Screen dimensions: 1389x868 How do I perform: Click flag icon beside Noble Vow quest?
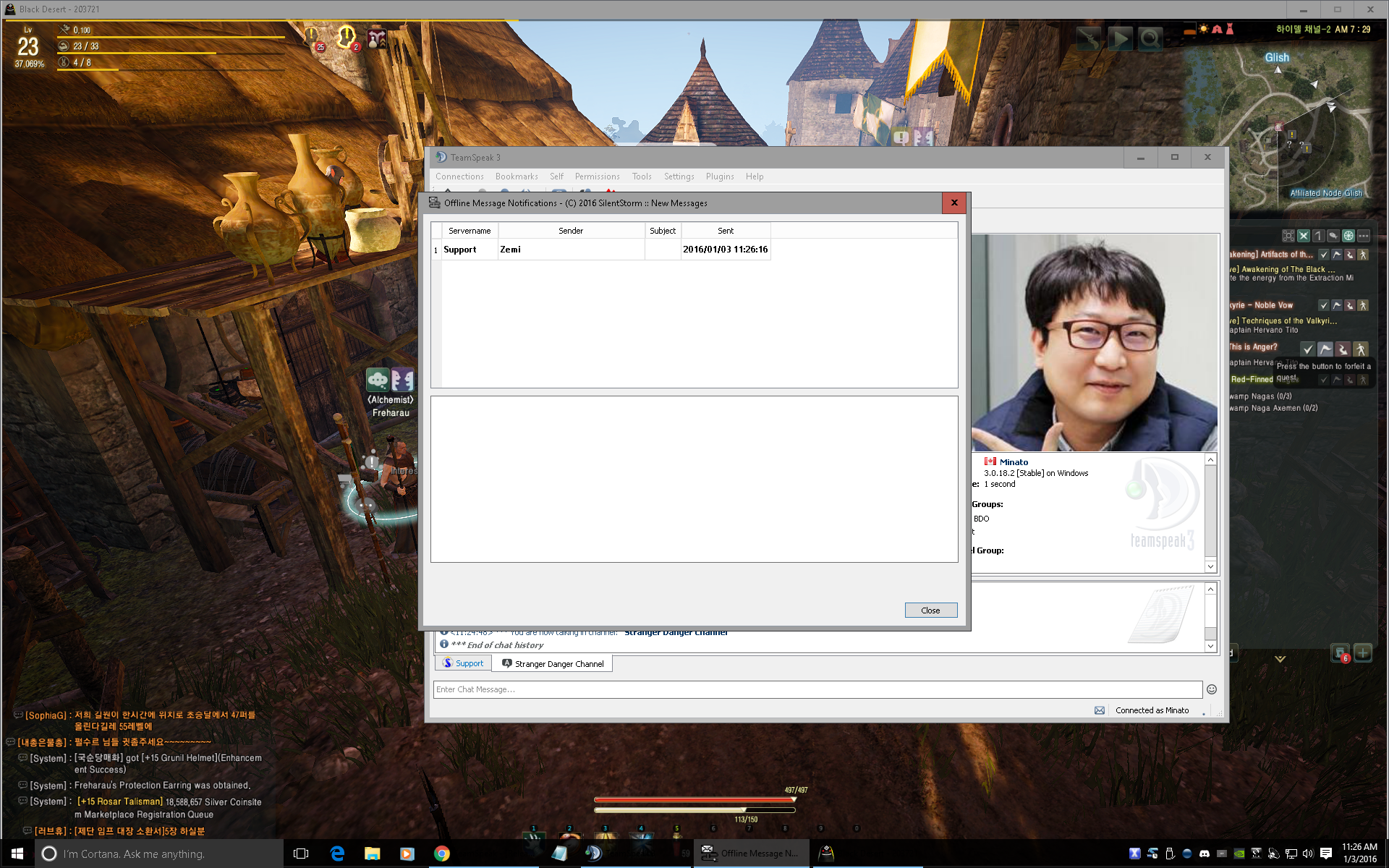pos(1337,305)
